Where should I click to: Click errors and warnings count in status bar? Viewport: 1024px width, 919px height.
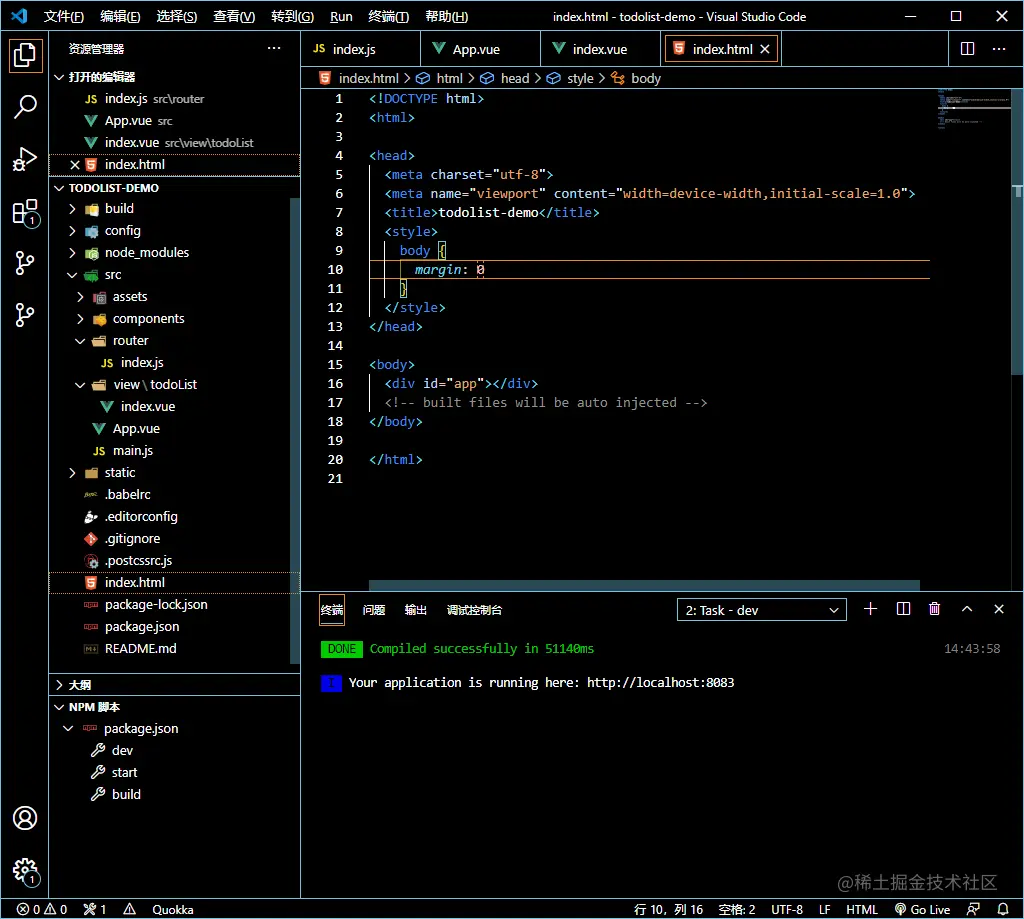tap(42, 909)
